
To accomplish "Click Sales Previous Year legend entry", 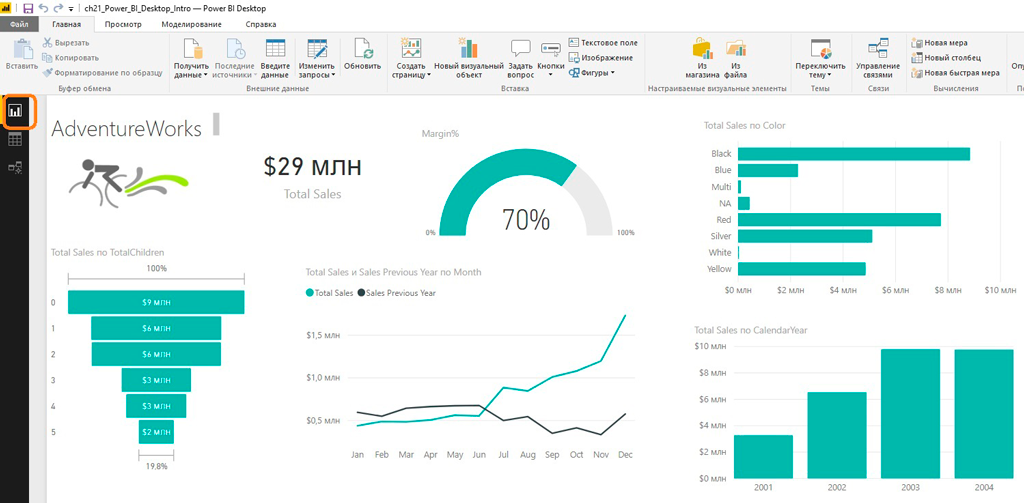I will [x=396, y=293].
